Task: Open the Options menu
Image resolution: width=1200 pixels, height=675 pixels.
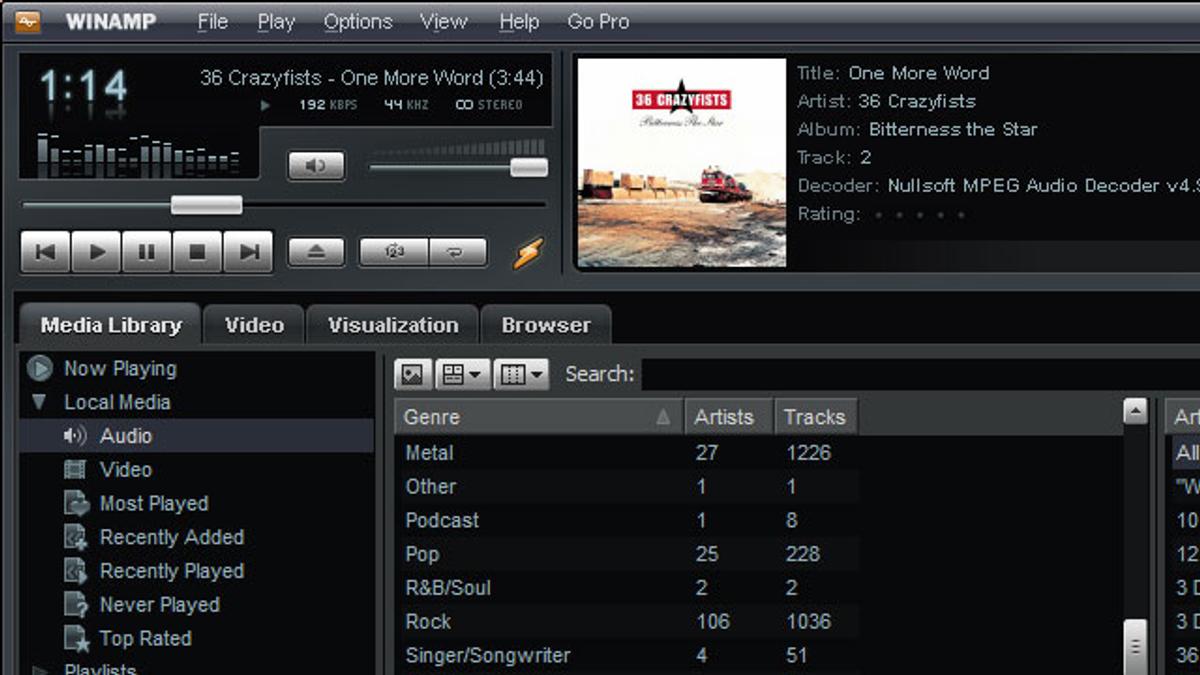Action: pyautogui.click(x=357, y=21)
